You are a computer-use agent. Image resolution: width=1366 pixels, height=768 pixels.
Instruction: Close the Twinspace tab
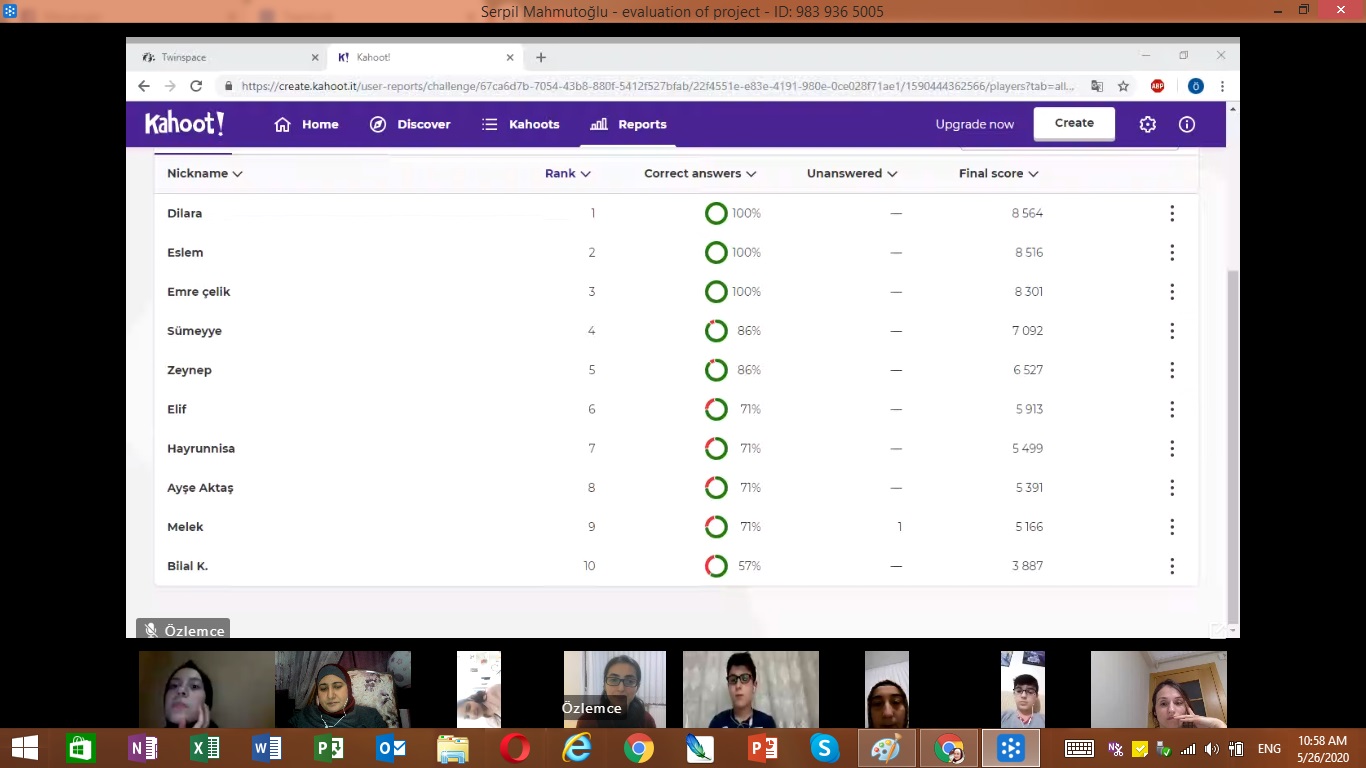pos(314,57)
